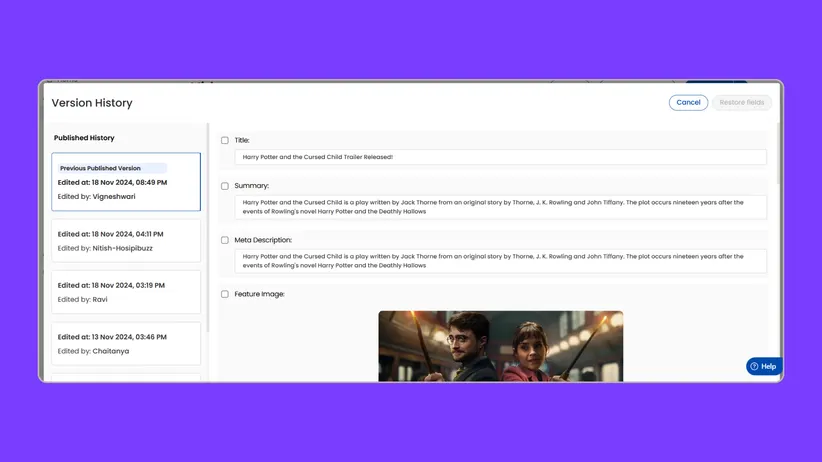This screenshot has width=822, height=462.
Task: Click the fields panel scrollbar
Action: click(x=778, y=153)
